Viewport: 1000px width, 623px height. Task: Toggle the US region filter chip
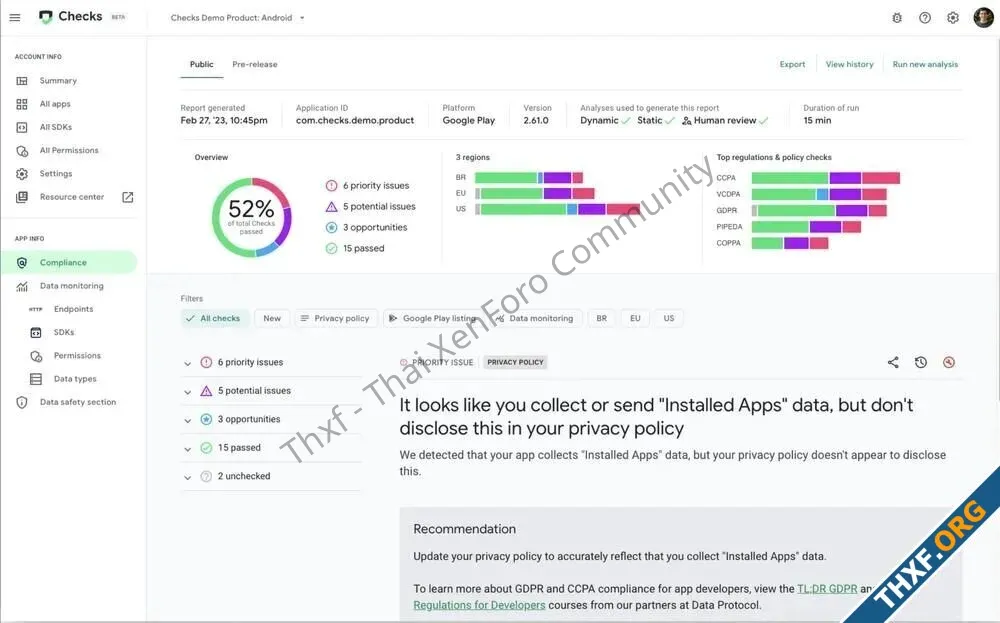(668, 318)
